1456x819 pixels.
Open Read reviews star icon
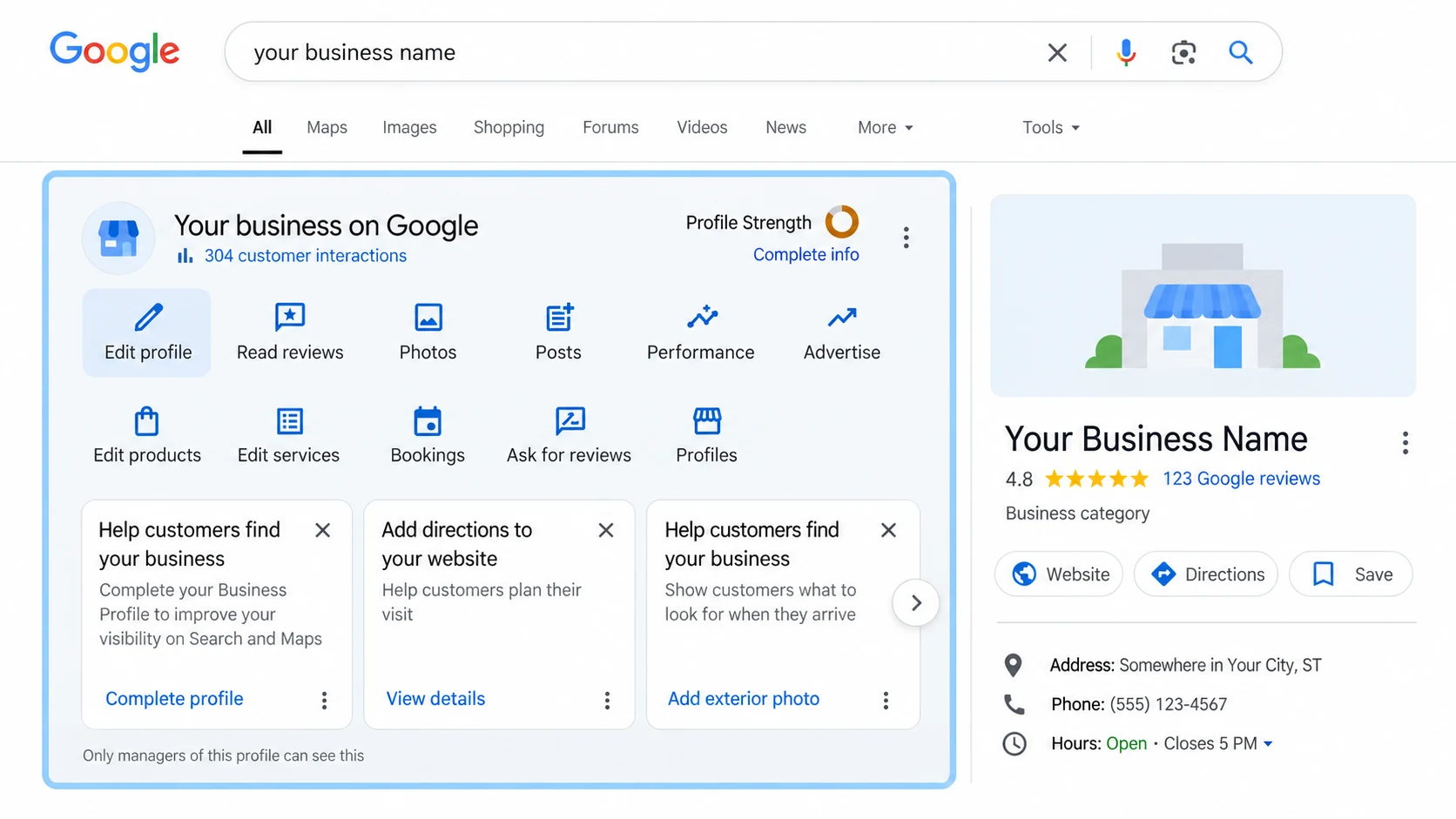(290, 317)
